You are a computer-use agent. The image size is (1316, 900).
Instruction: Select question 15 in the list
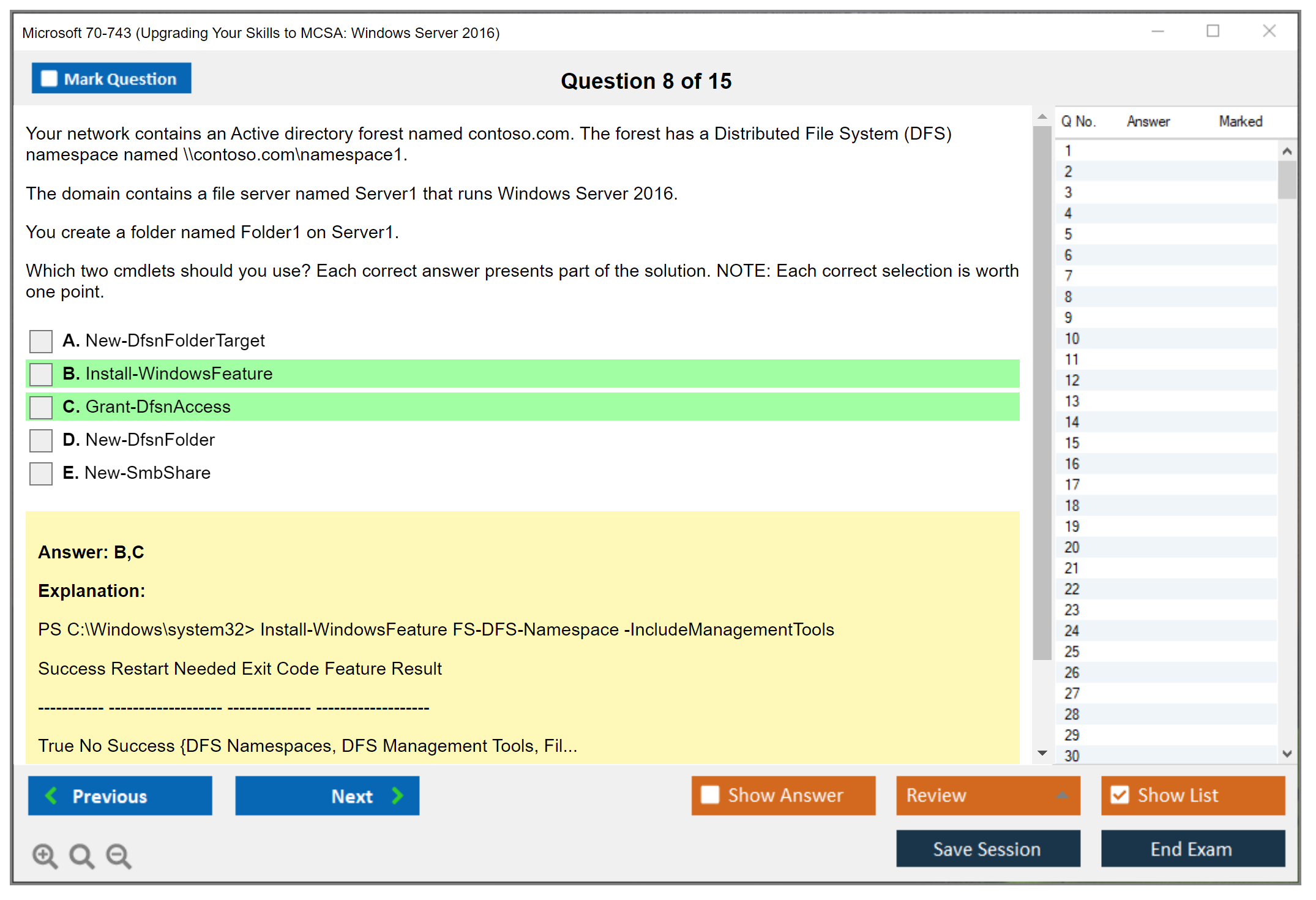click(1072, 443)
